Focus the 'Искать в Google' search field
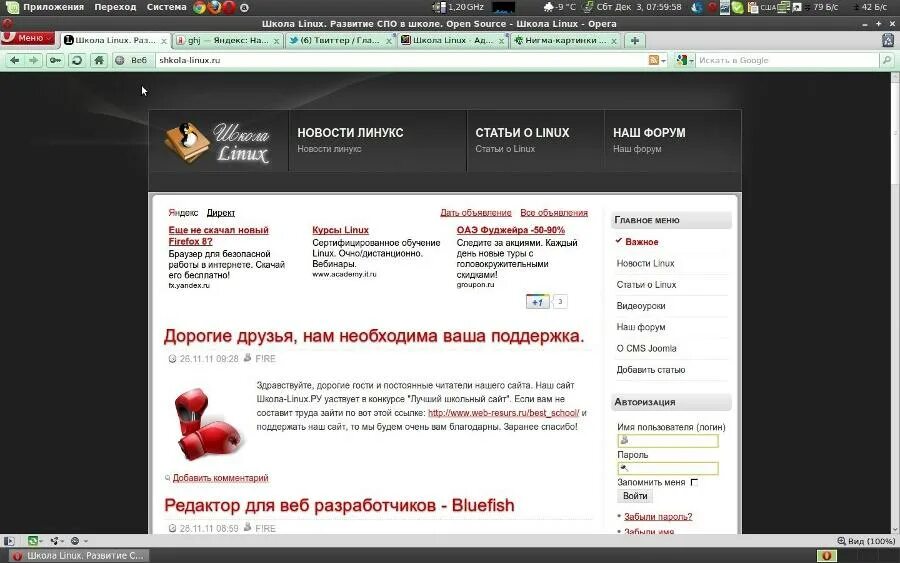This screenshot has height=563, width=900. (787, 60)
